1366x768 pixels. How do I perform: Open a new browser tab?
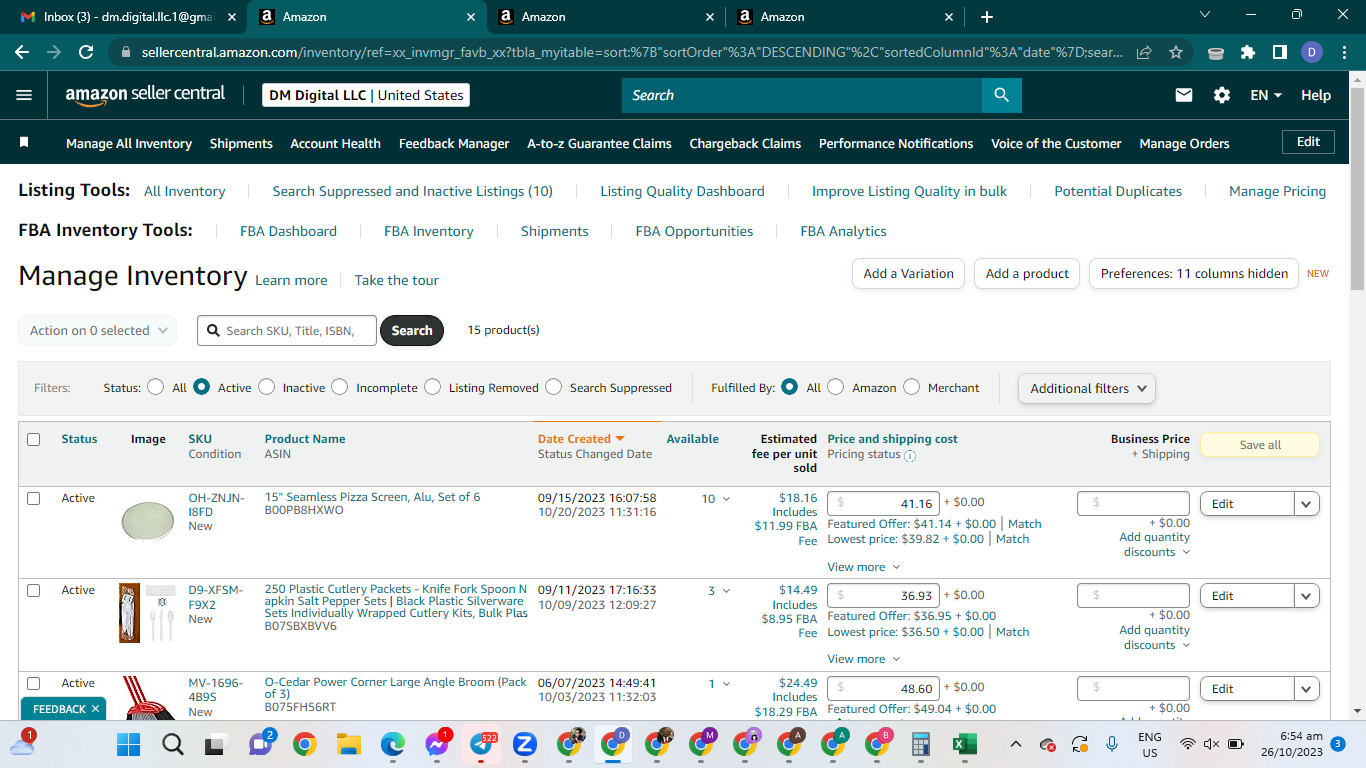[987, 17]
